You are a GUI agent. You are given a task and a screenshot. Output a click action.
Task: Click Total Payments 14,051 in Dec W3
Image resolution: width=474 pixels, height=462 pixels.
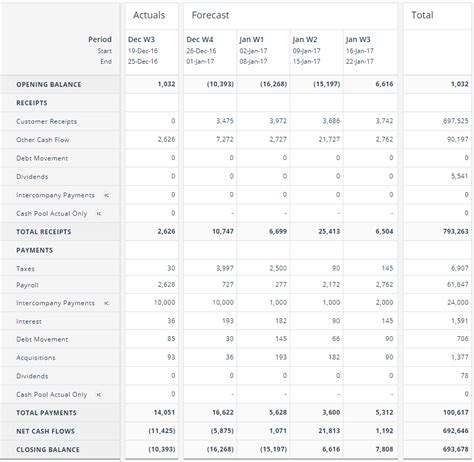click(x=164, y=413)
